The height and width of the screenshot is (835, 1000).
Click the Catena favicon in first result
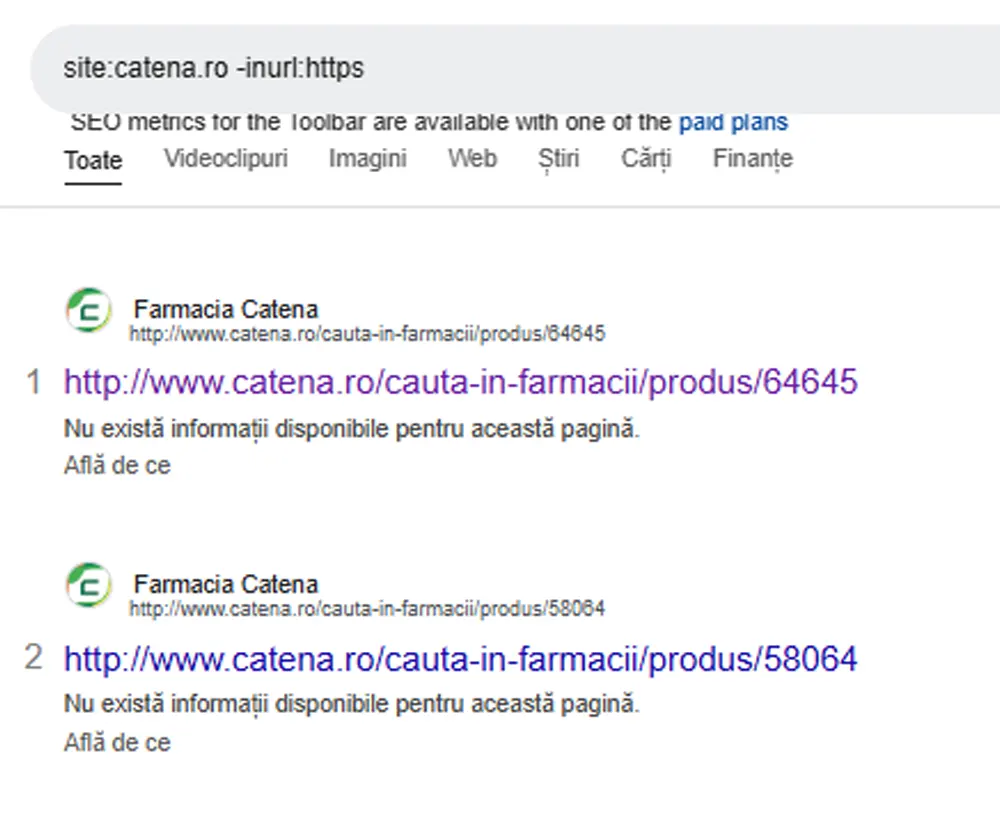89,311
